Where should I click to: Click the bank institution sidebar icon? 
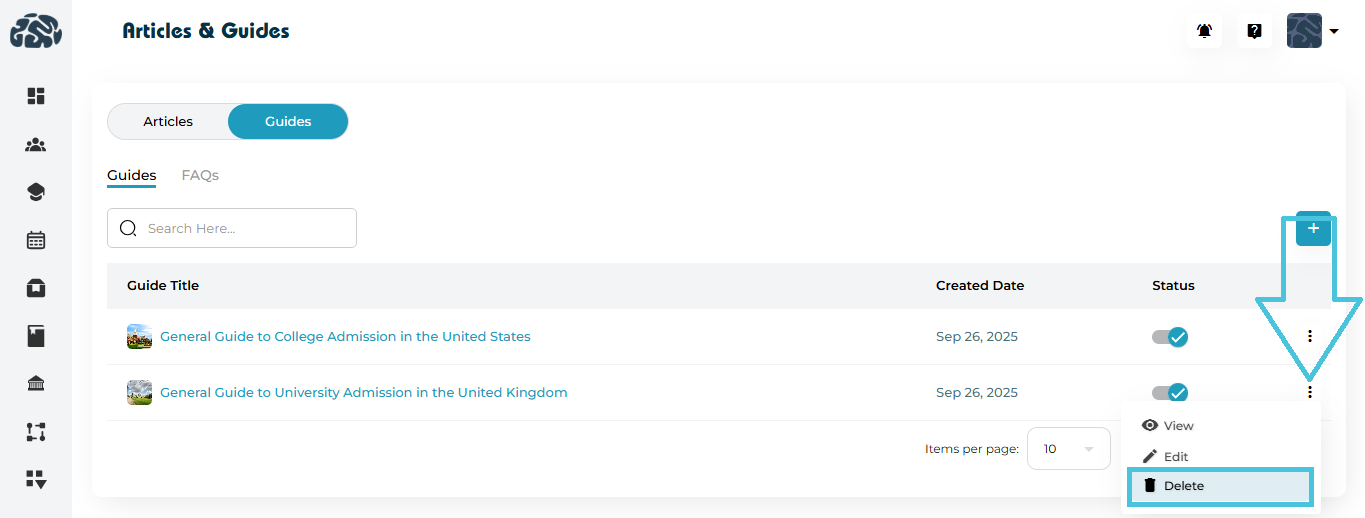coord(36,384)
